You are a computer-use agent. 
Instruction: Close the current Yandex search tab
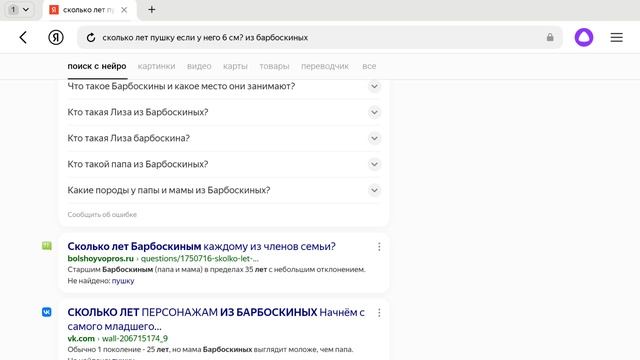[124, 10]
